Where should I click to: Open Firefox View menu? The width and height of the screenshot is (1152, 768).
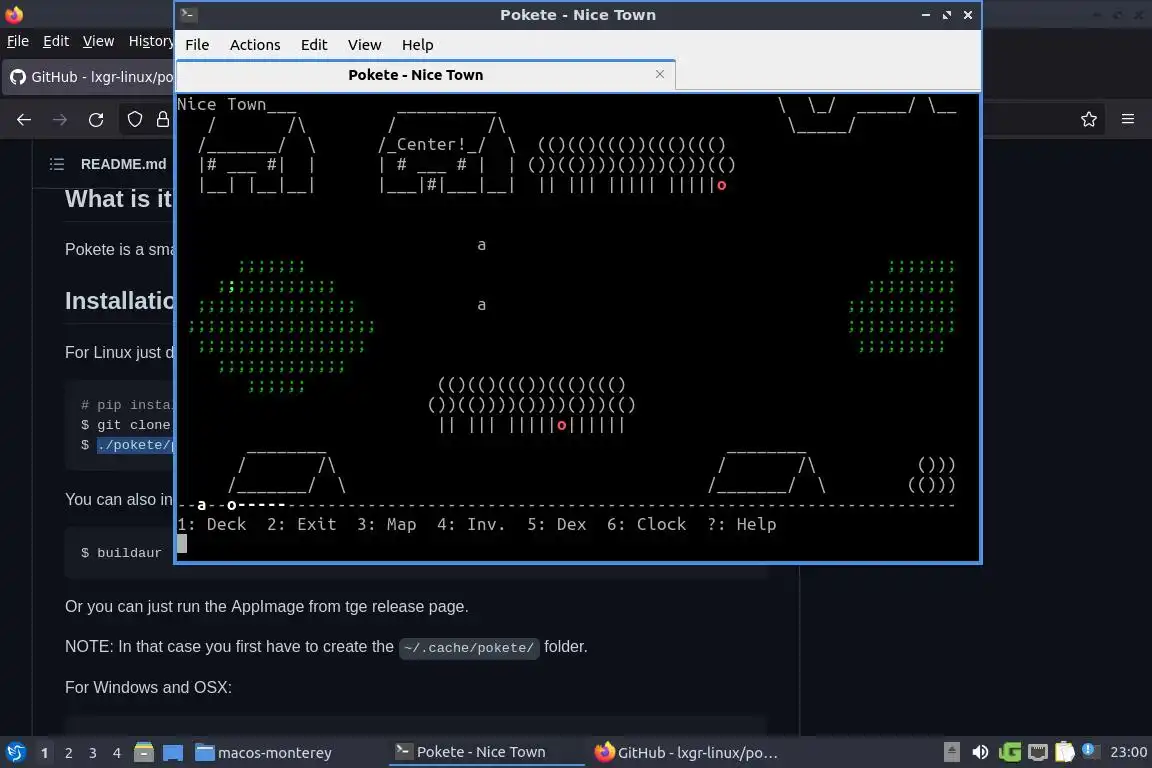(98, 41)
